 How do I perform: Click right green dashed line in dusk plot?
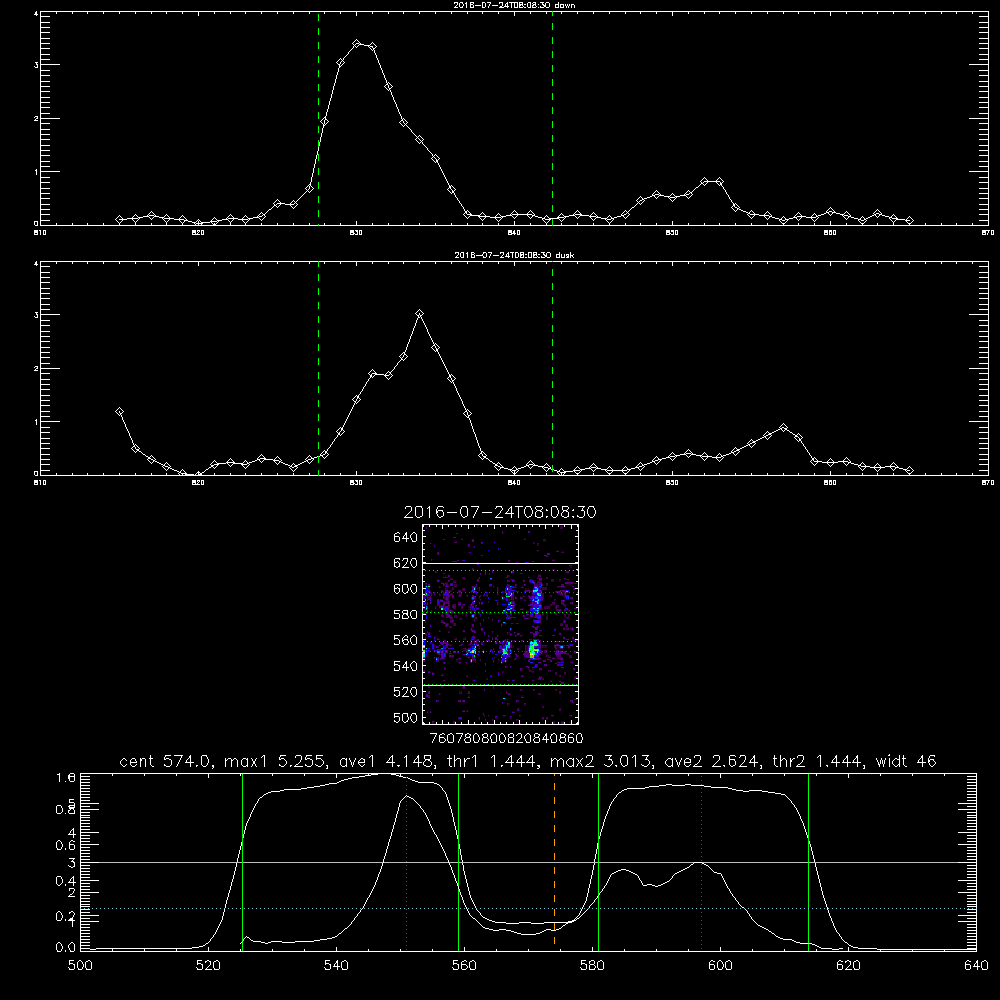552,368
